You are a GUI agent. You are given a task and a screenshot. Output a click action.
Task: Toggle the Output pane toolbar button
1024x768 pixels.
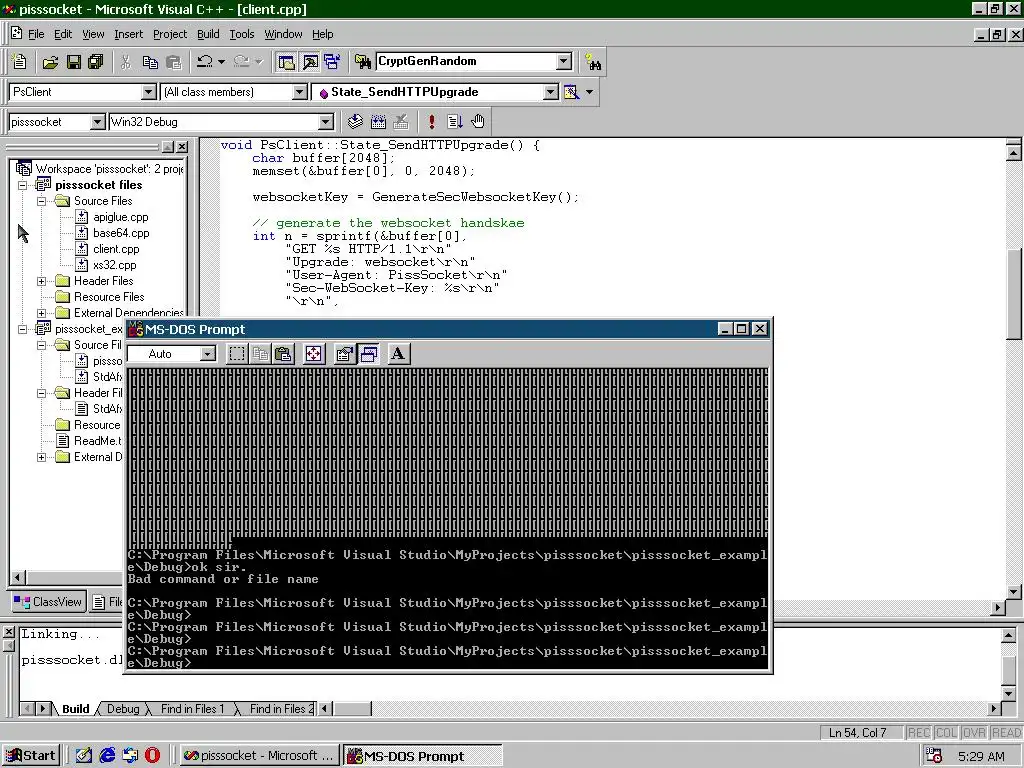tap(310, 62)
